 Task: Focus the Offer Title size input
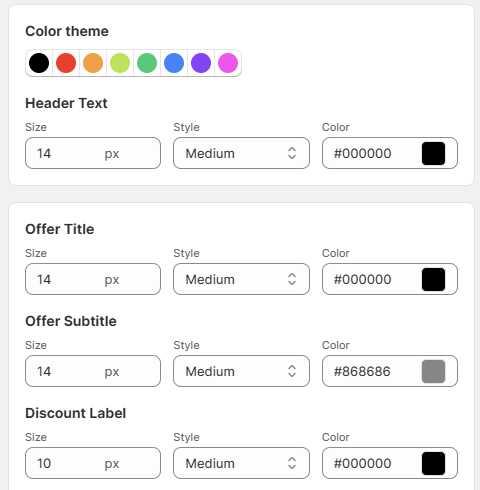click(x=93, y=279)
